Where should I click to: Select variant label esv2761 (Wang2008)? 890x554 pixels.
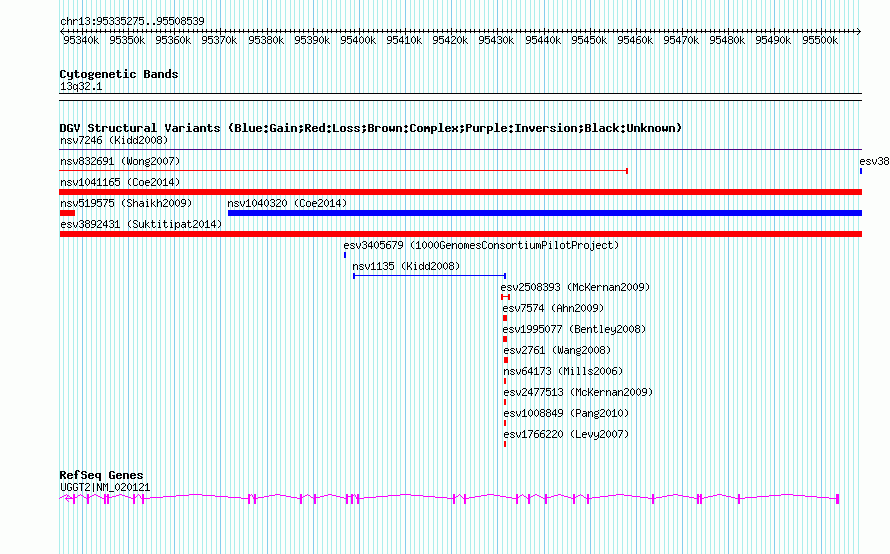coord(557,350)
